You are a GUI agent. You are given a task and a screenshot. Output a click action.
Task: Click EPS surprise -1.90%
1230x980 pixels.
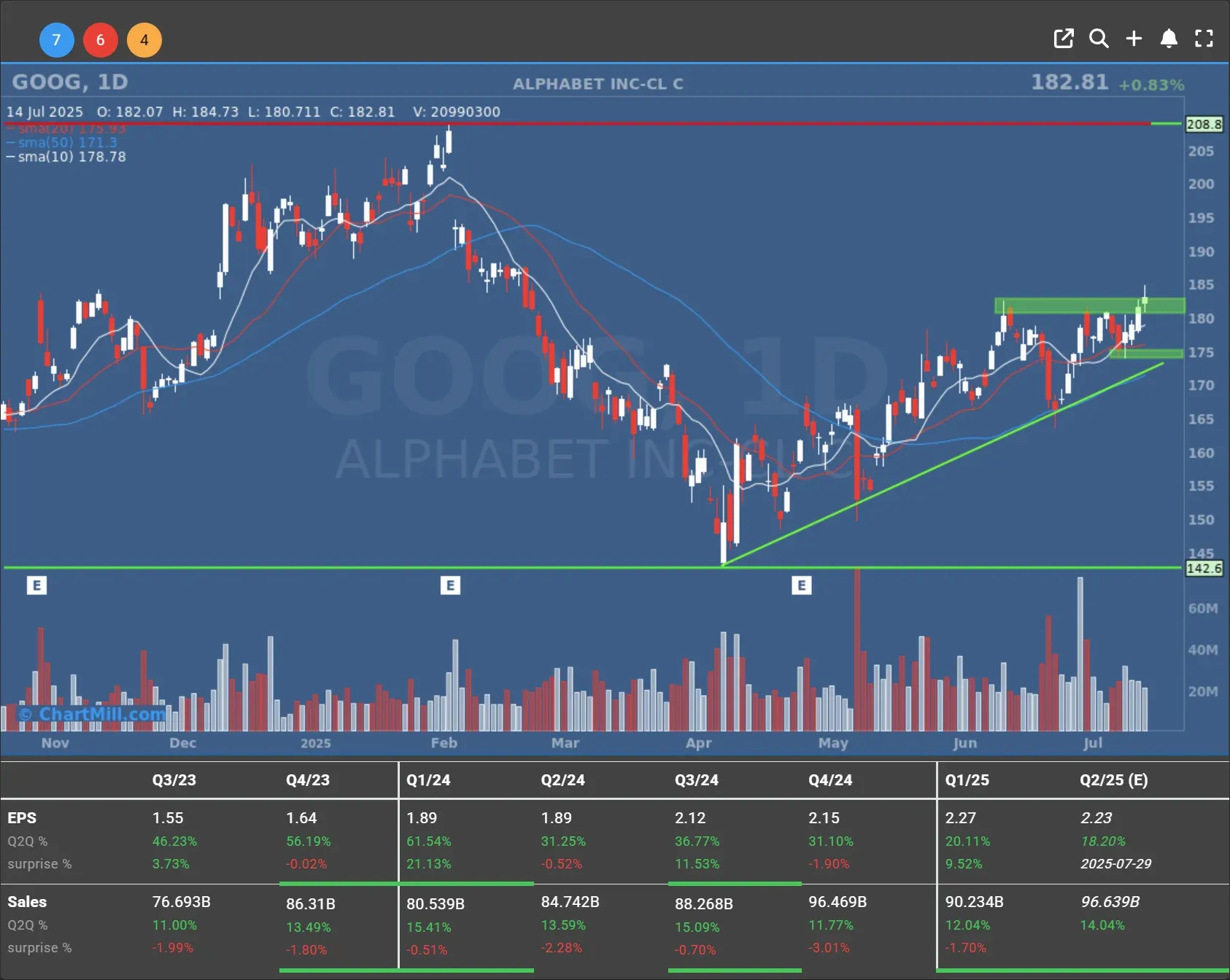tap(829, 864)
